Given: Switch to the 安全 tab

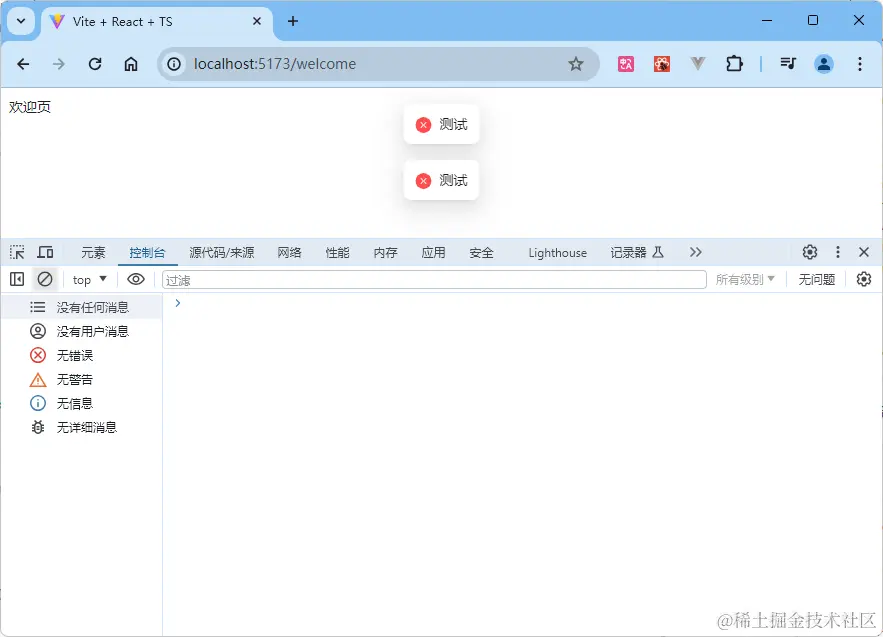Looking at the screenshot, I should tap(481, 253).
